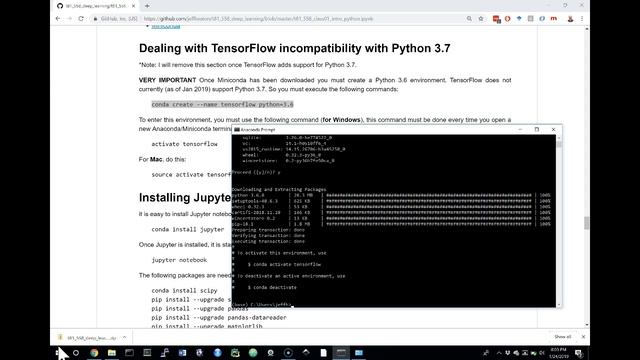Click the 'conda install jupyter' command text
640x360 pixels.
tap(188, 229)
